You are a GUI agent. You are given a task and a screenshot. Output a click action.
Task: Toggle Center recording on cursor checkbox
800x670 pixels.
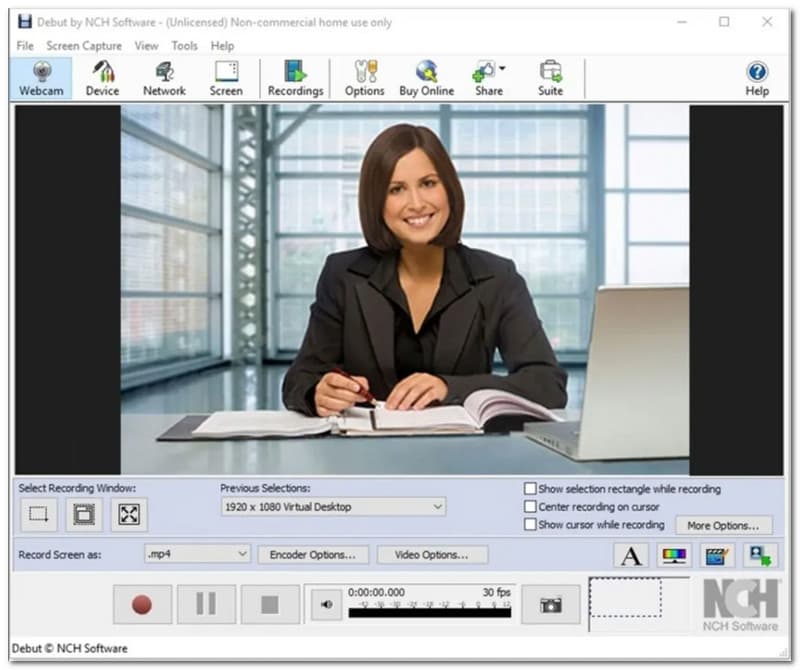click(x=531, y=507)
